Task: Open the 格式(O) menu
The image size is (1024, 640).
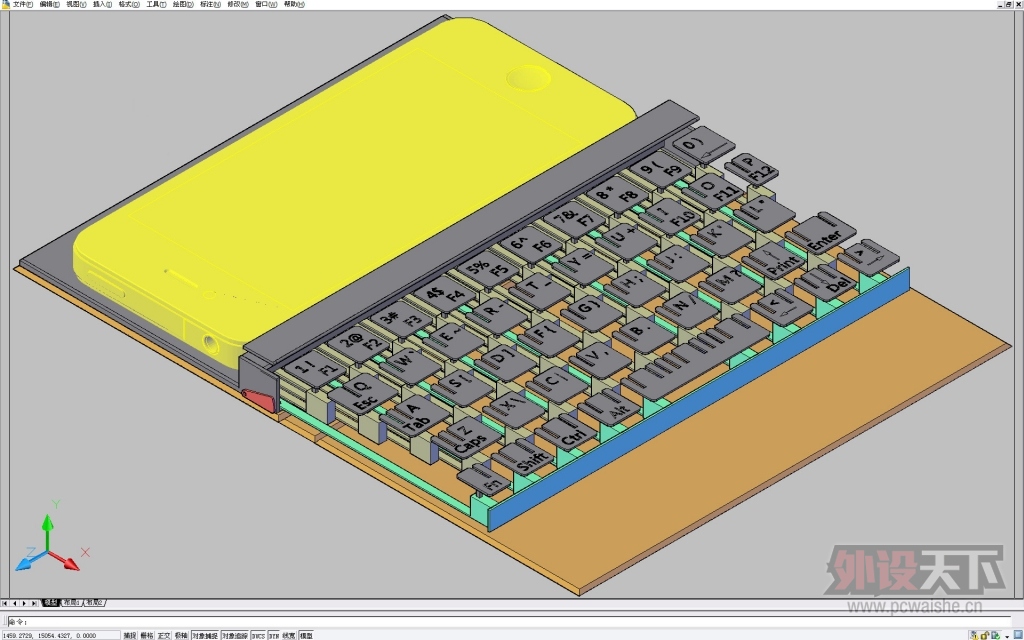Action: [x=129, y=4]
